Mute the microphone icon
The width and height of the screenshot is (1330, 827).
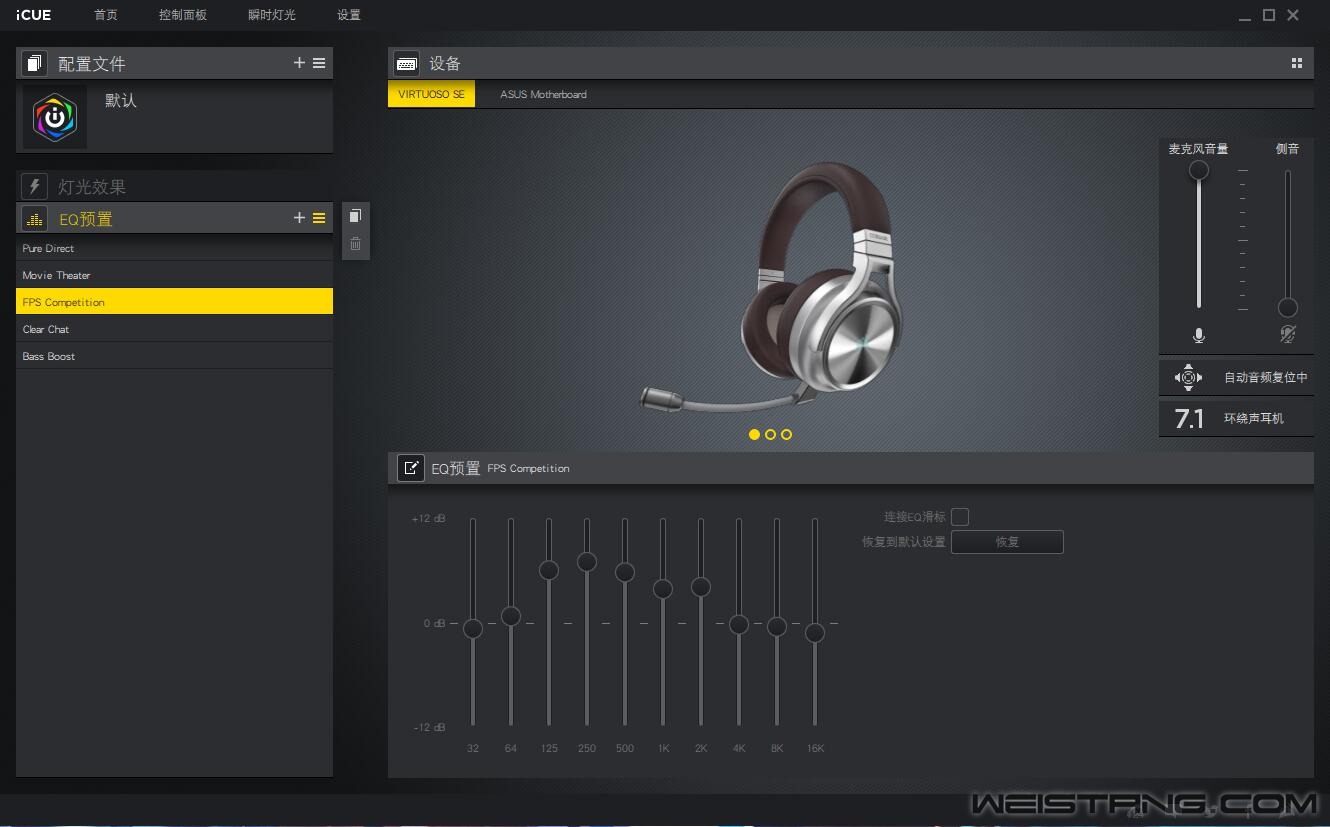coord(1199,336)
